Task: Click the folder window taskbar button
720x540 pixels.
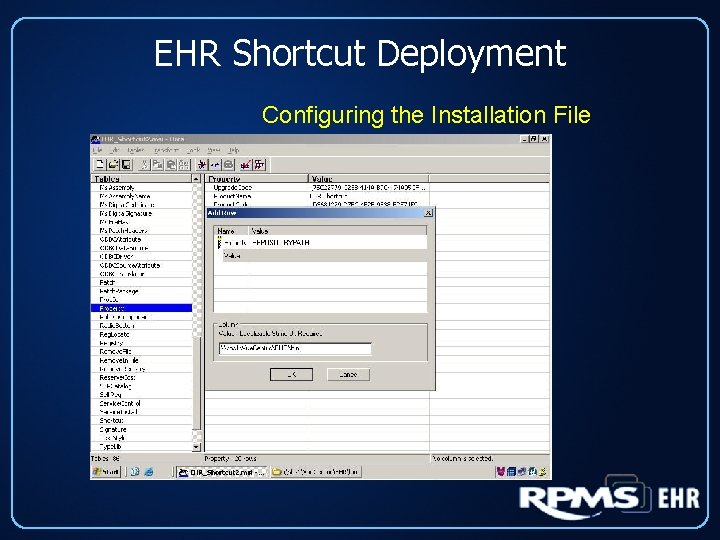Action: 316,472
